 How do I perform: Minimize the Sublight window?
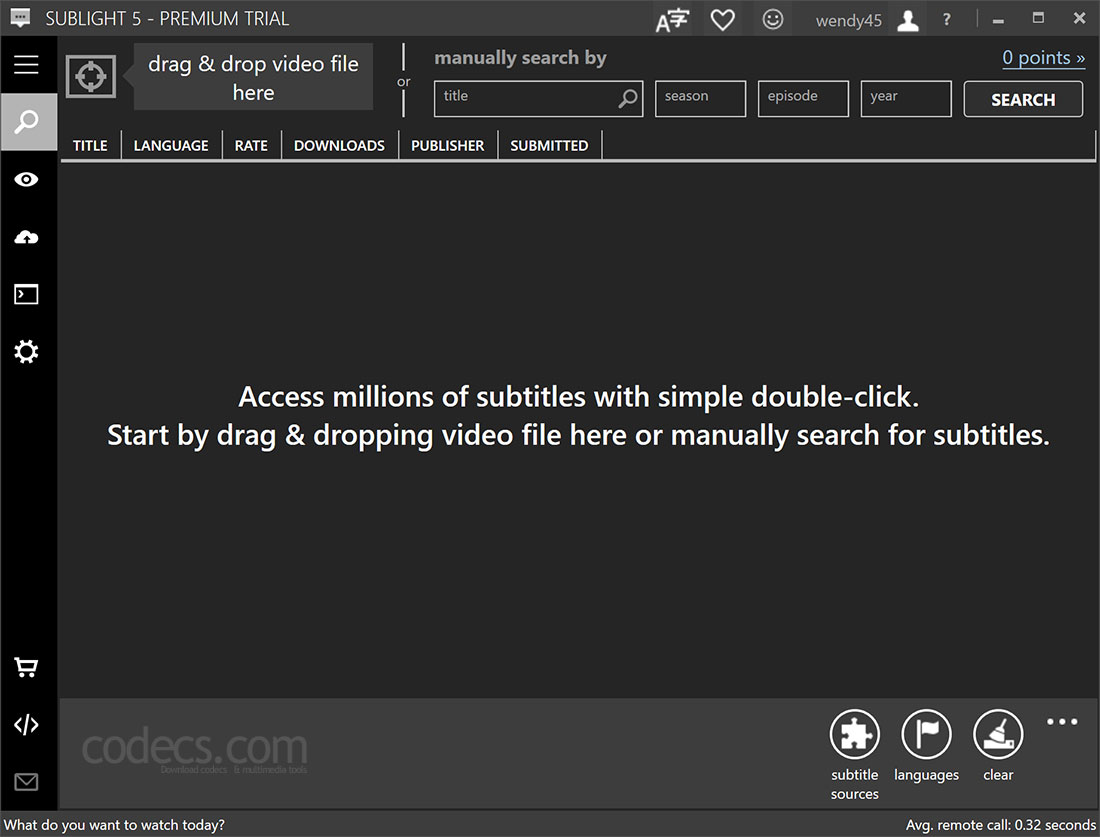pyautogui.click(x=998, y=20)
